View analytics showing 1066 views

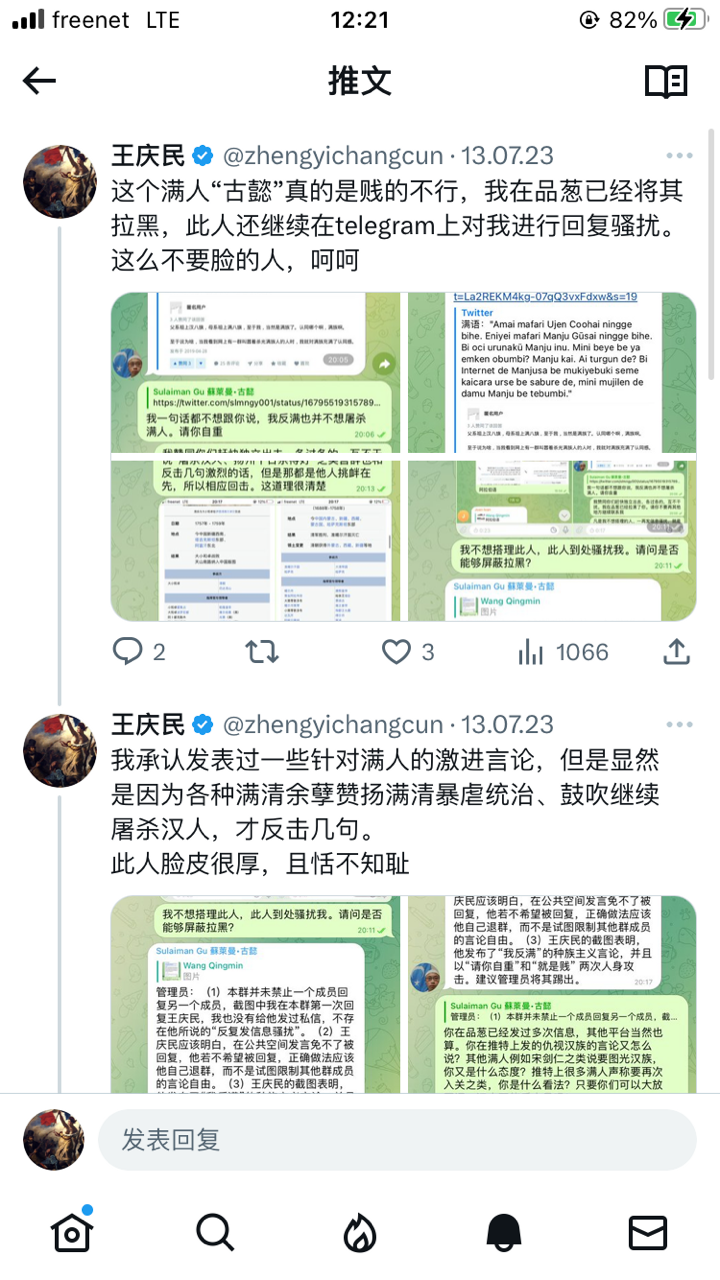pyautogui.click(x=563, y=652)
